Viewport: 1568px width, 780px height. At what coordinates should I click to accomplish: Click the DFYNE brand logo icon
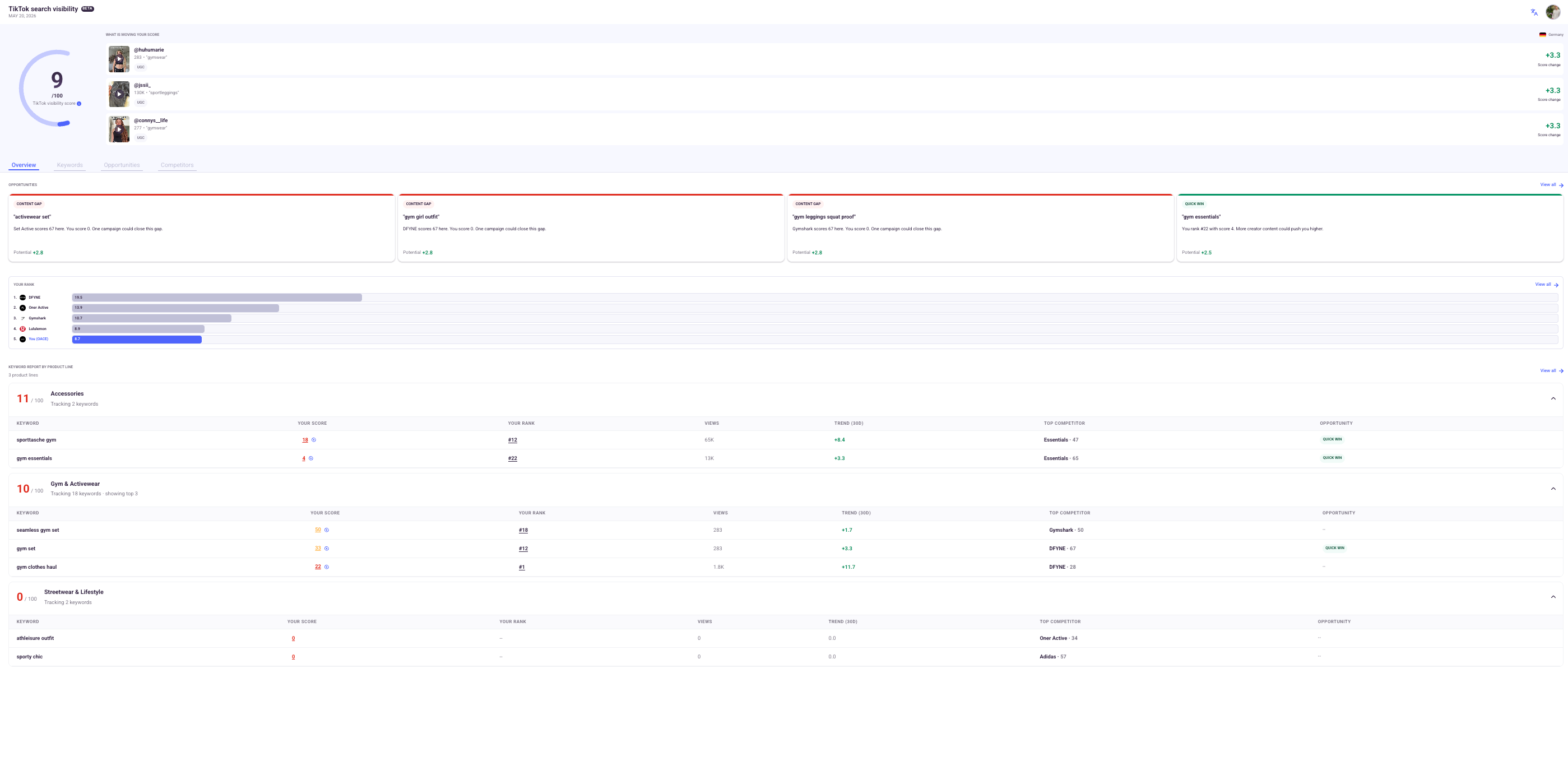coord(22,298)
